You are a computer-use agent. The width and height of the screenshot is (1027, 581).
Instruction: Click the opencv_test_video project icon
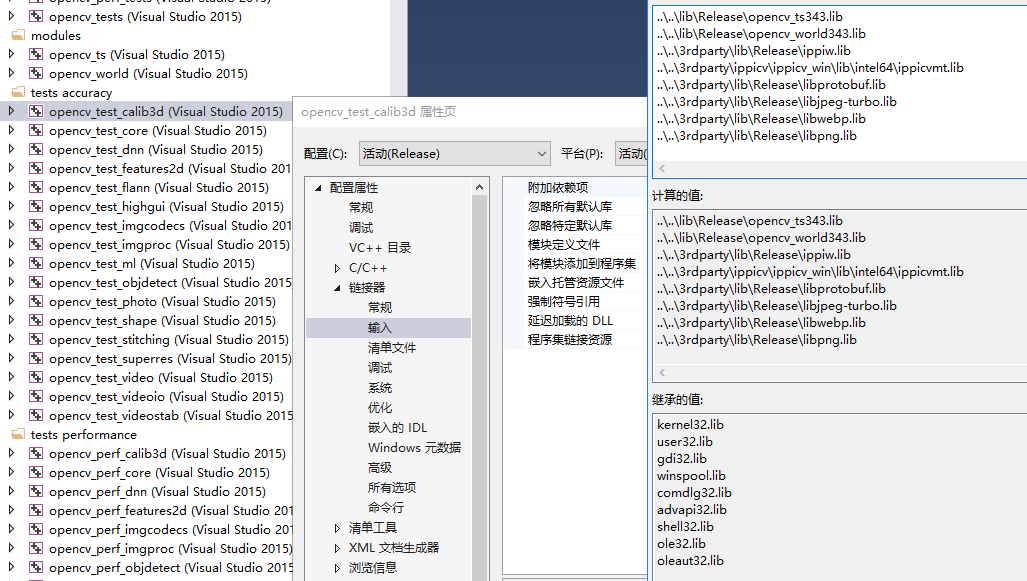click(x=36, y=377)
